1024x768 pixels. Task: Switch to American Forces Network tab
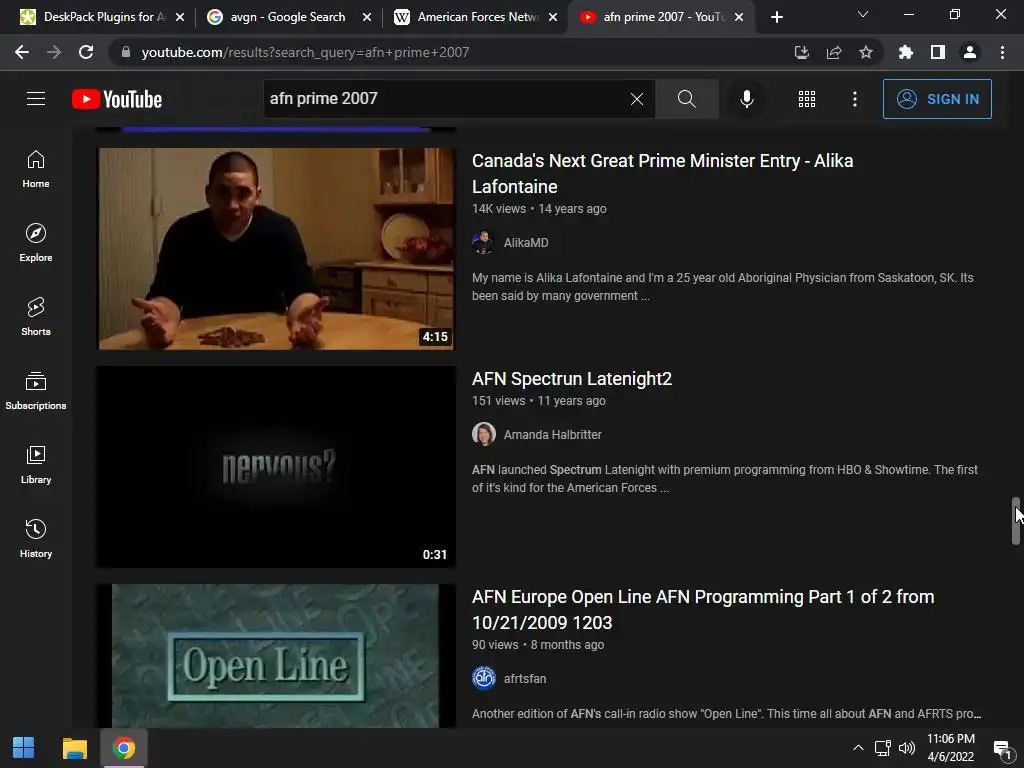point(477,17)
